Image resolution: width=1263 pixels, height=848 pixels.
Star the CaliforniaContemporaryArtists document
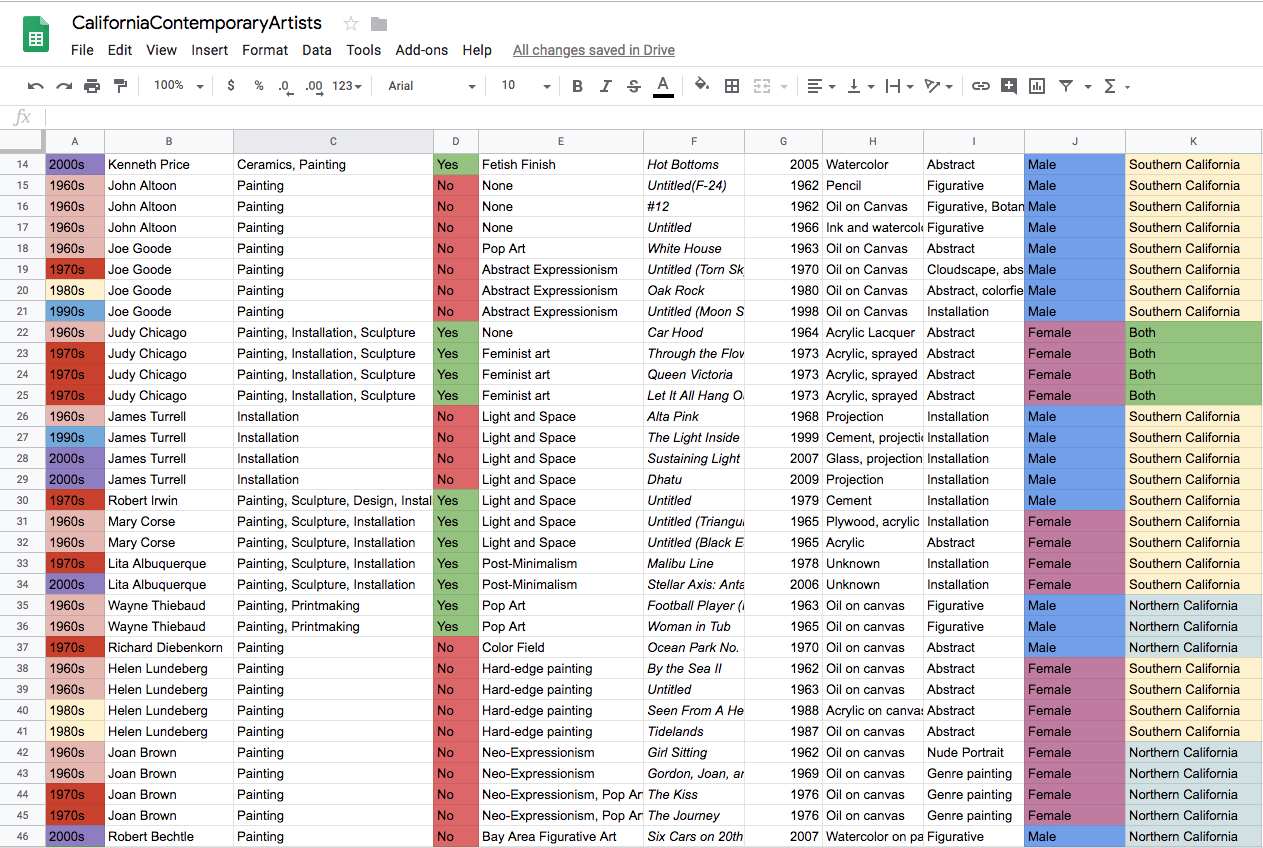coord(351,24)
